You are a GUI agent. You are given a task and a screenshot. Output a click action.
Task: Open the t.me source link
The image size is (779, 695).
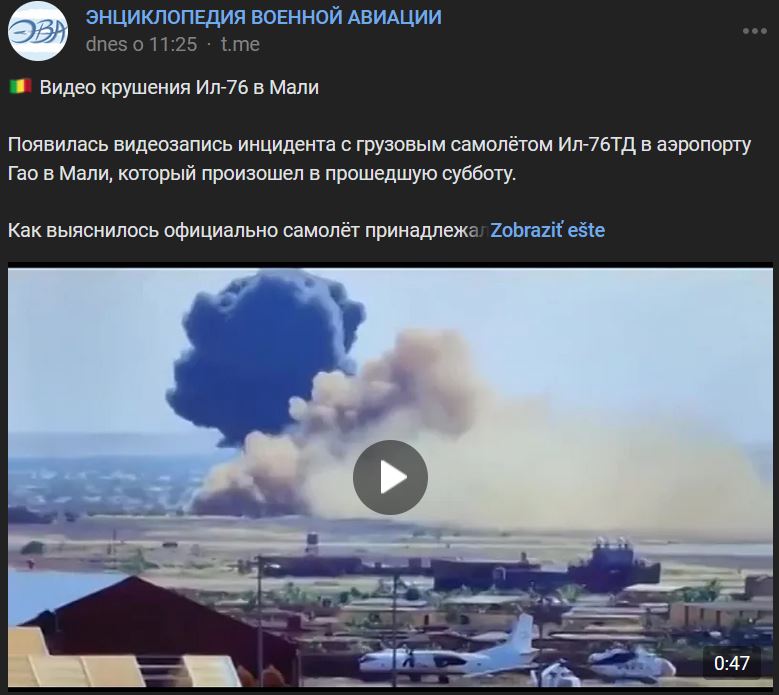pyautogui.click(x=240, y=45)
